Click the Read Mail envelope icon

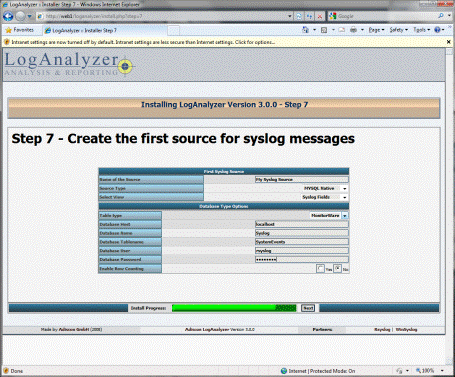[x=342, y=30]
